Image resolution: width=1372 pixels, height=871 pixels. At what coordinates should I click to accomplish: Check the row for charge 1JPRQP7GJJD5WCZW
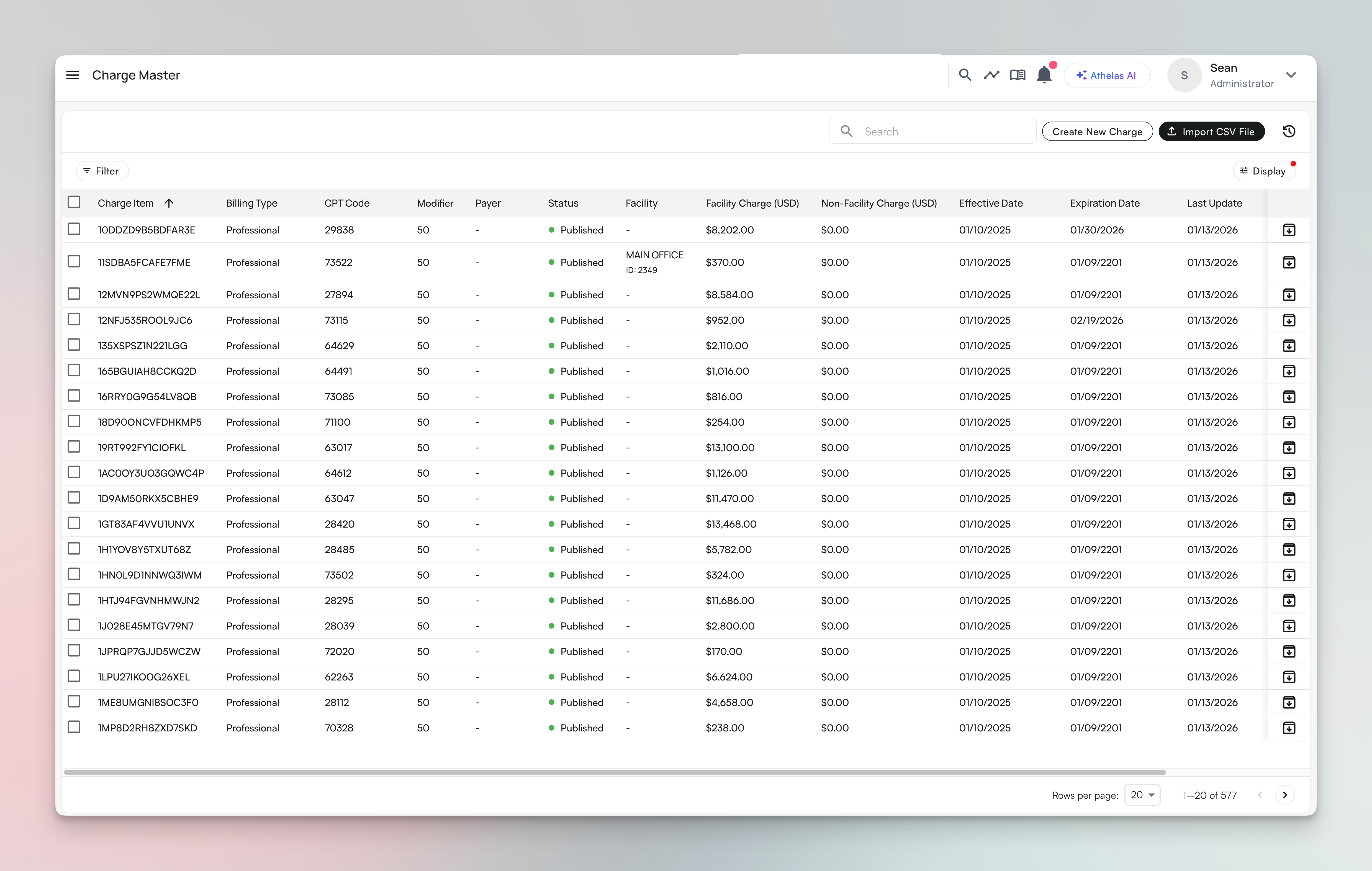pyautogui.click(x=74, y=651)
